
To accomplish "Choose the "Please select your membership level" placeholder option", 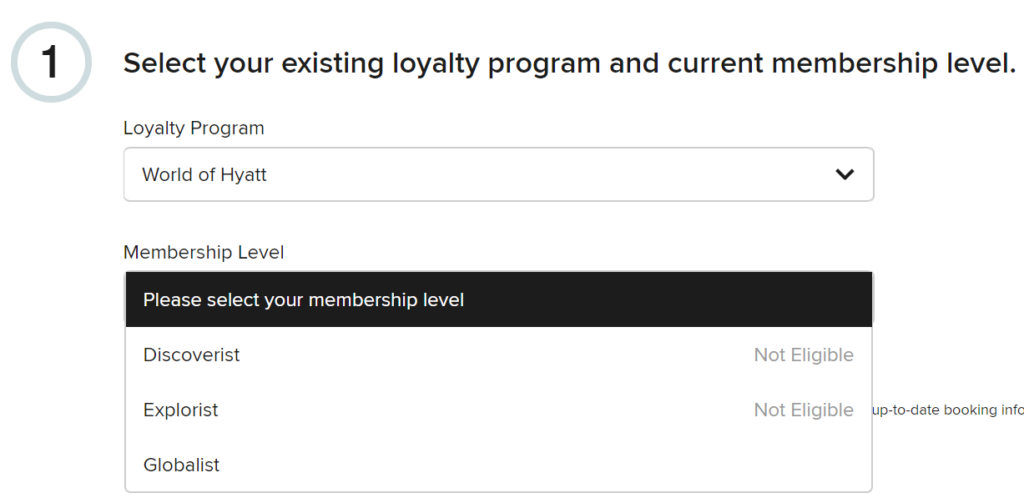I will (303, 300).
